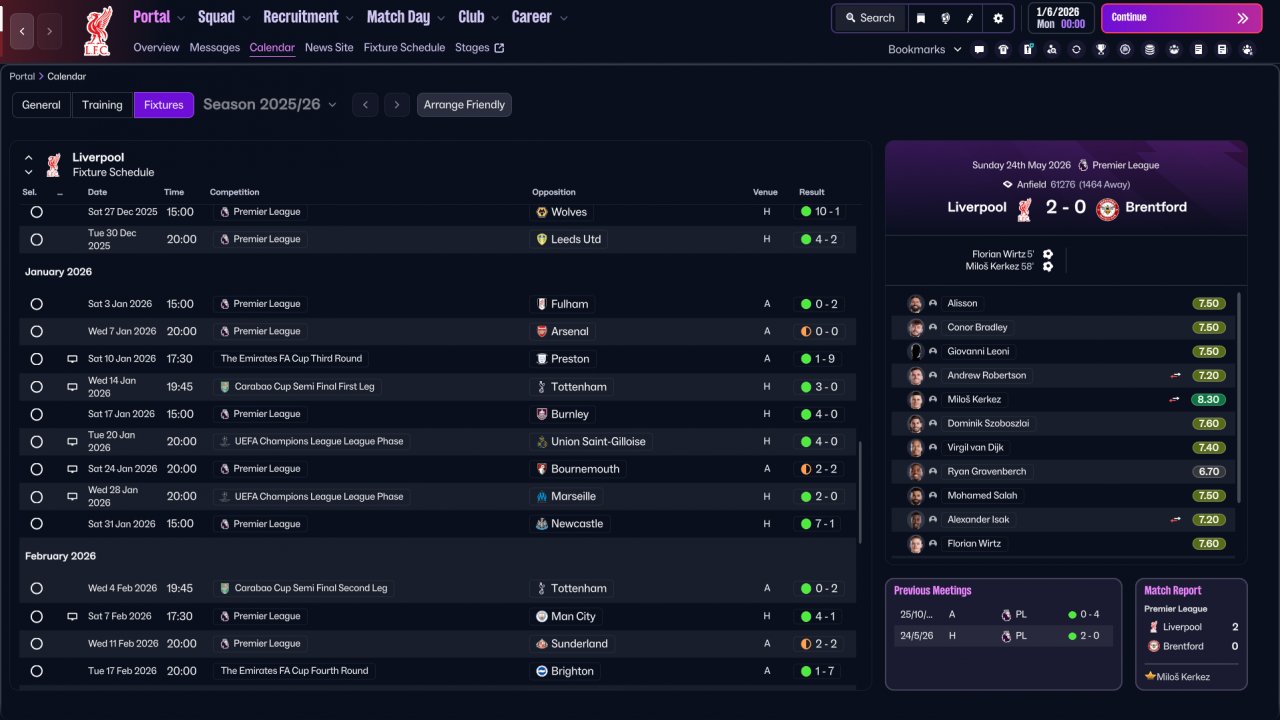Select the Union Saint-Gilloise fixture radio button

click(x=37, y=441)
